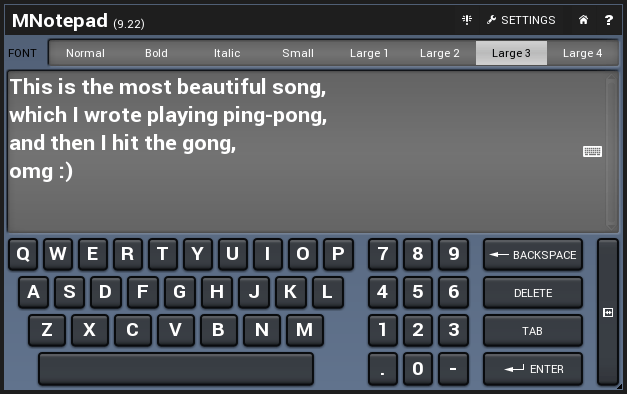
Task: Click the C key
Action: click(x=133, y=330)
